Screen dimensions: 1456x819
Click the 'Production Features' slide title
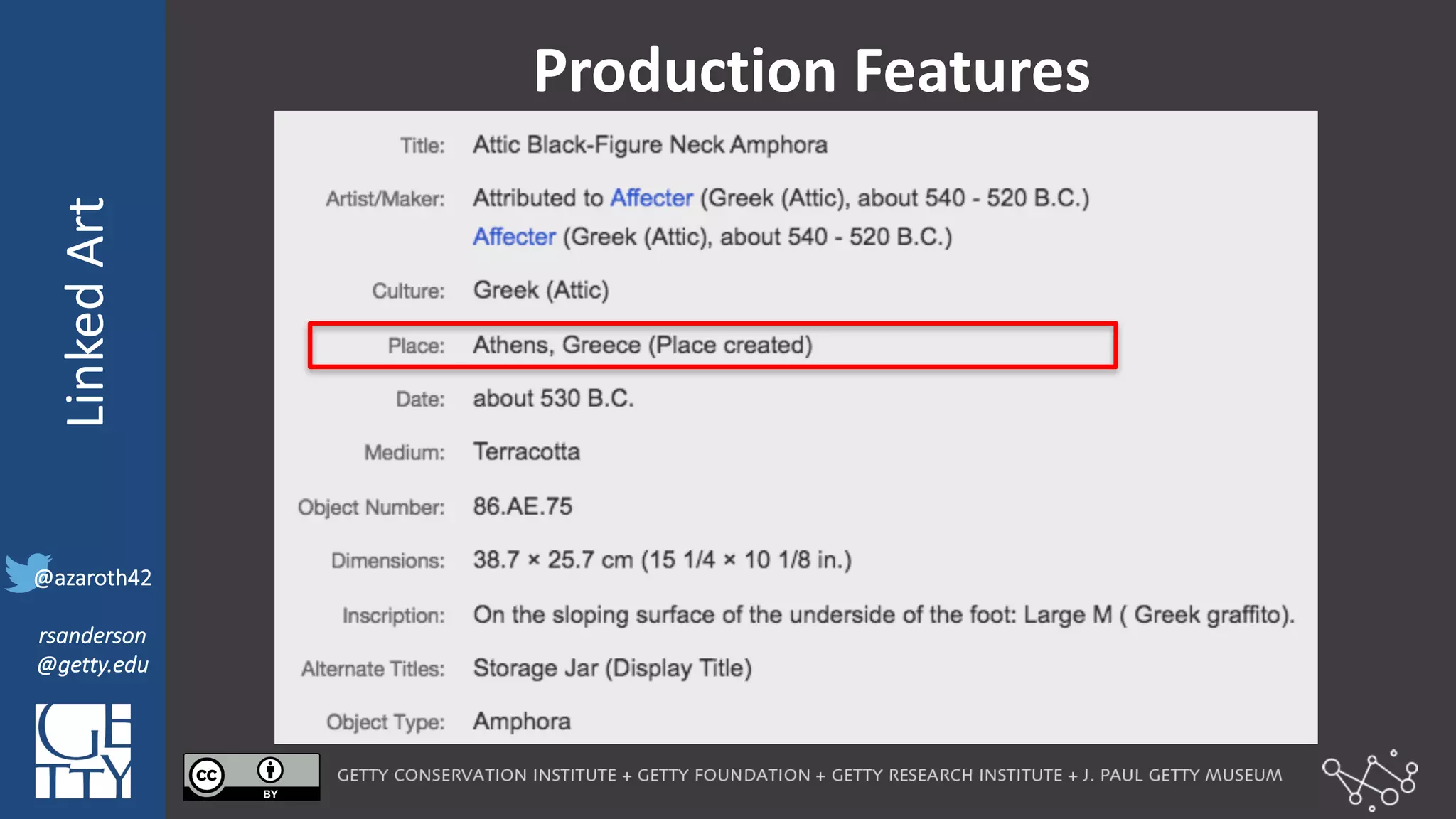pyautogui.click(x=811, y=70)
